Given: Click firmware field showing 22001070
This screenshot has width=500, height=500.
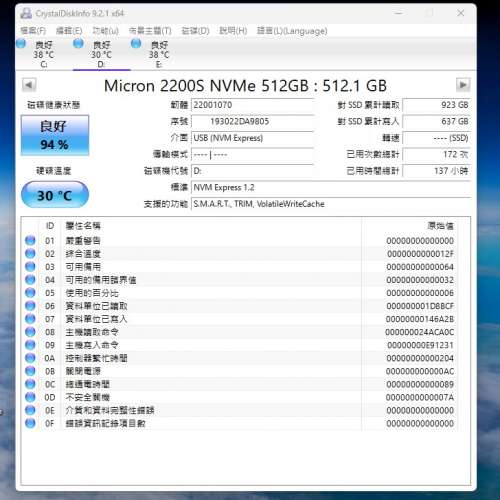Looking at the screenshot, I should click(252, 105).
